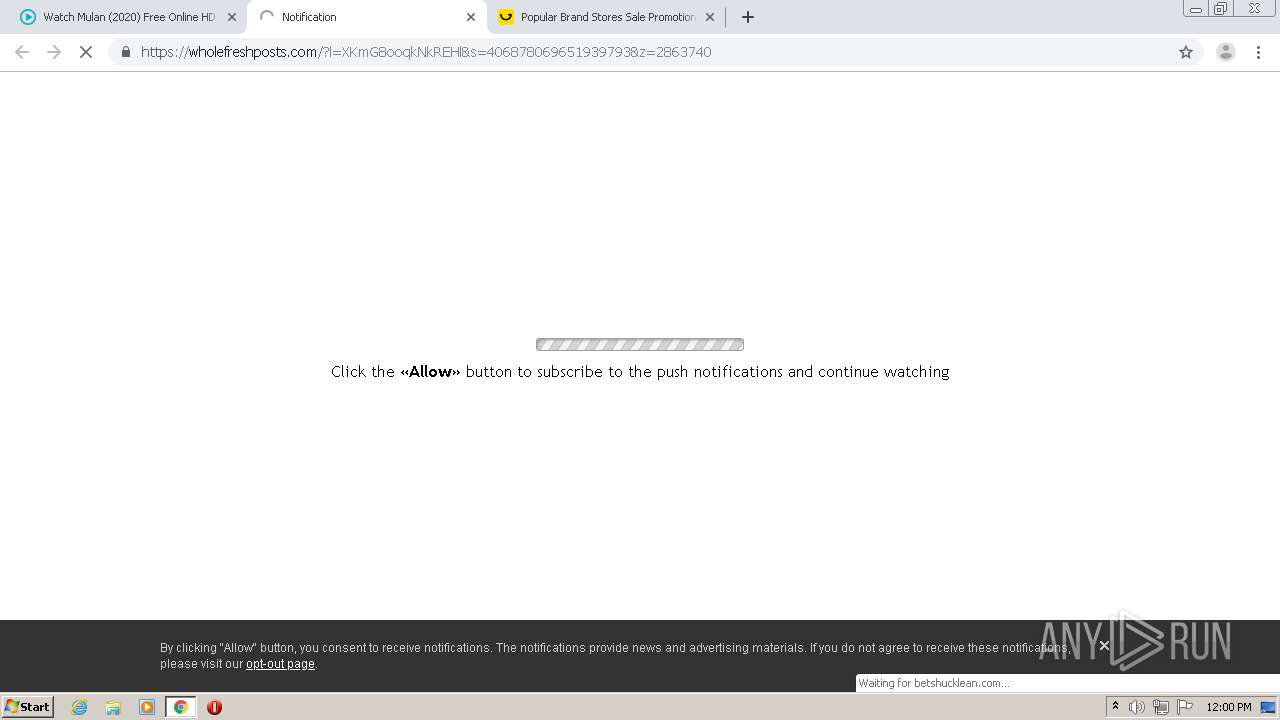The height and width of the screenshot is (720, 1280).
Task: Go forward to next page
Action: 54,52
